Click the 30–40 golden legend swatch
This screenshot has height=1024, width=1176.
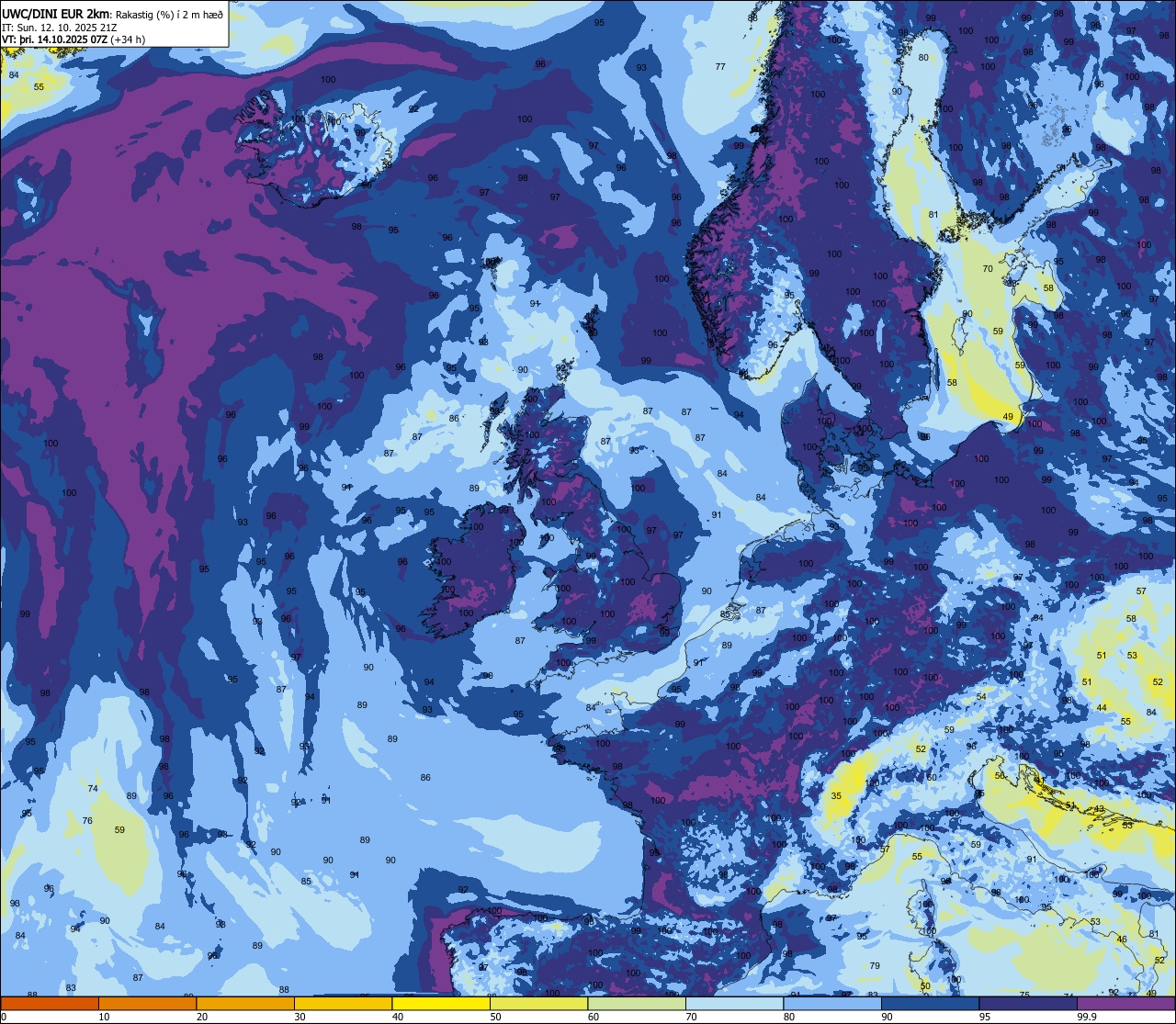pyautogui.click(x=343, y=1004)
